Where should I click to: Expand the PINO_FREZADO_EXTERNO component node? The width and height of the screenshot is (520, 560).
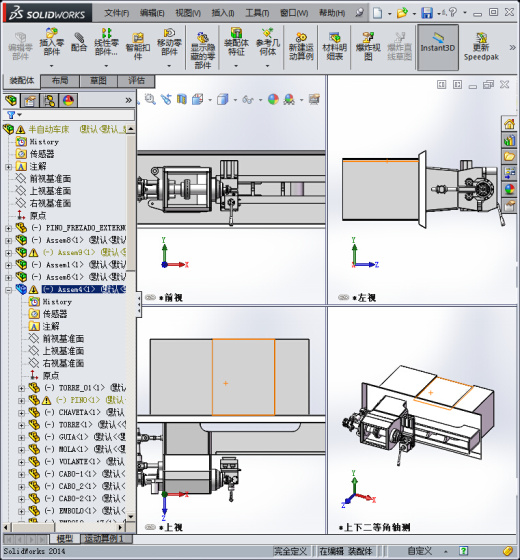(9, 228)
